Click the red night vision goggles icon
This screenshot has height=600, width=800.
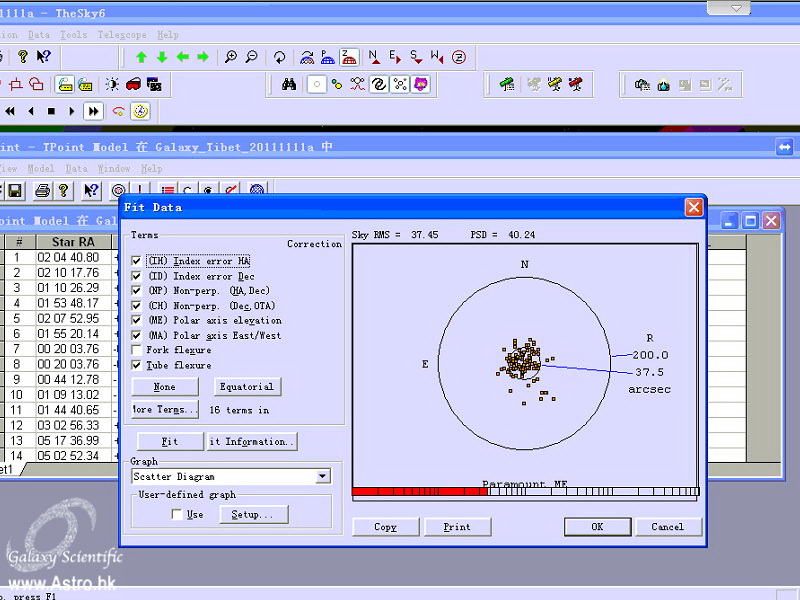pos(133,85)
